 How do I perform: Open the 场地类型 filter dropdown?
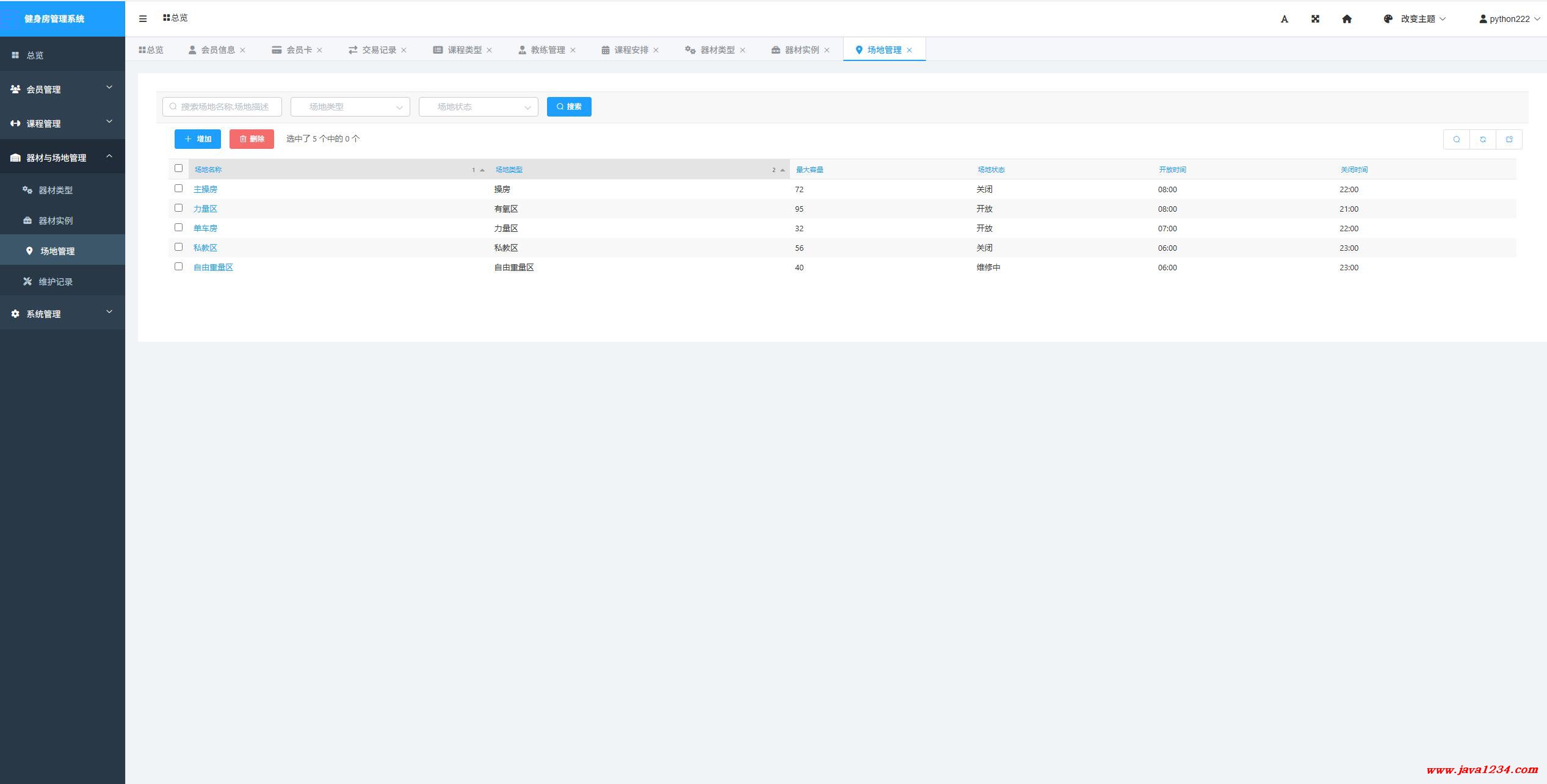350,107
